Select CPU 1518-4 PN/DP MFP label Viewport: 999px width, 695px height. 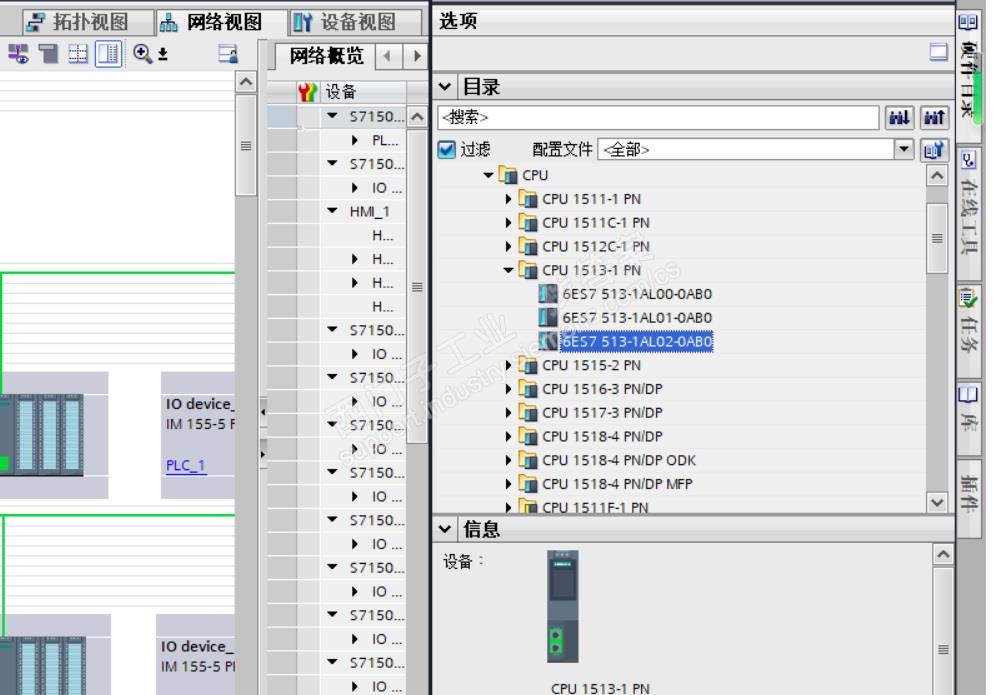(617, 484)
